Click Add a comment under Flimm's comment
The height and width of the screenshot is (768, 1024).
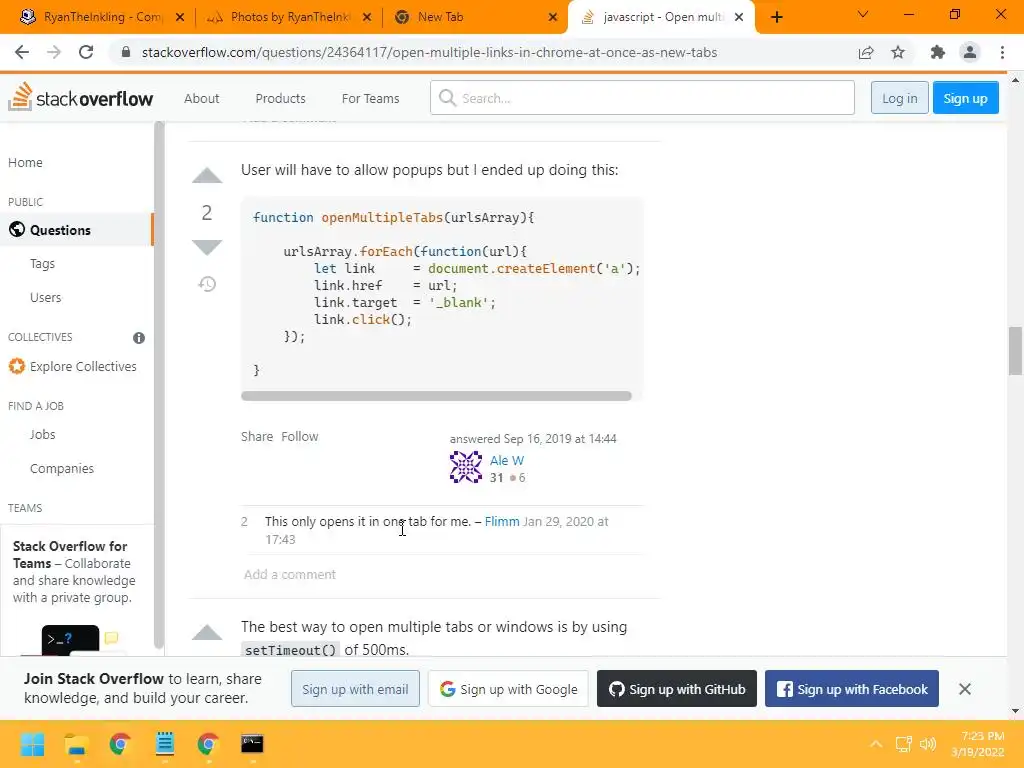coord(289,575)
